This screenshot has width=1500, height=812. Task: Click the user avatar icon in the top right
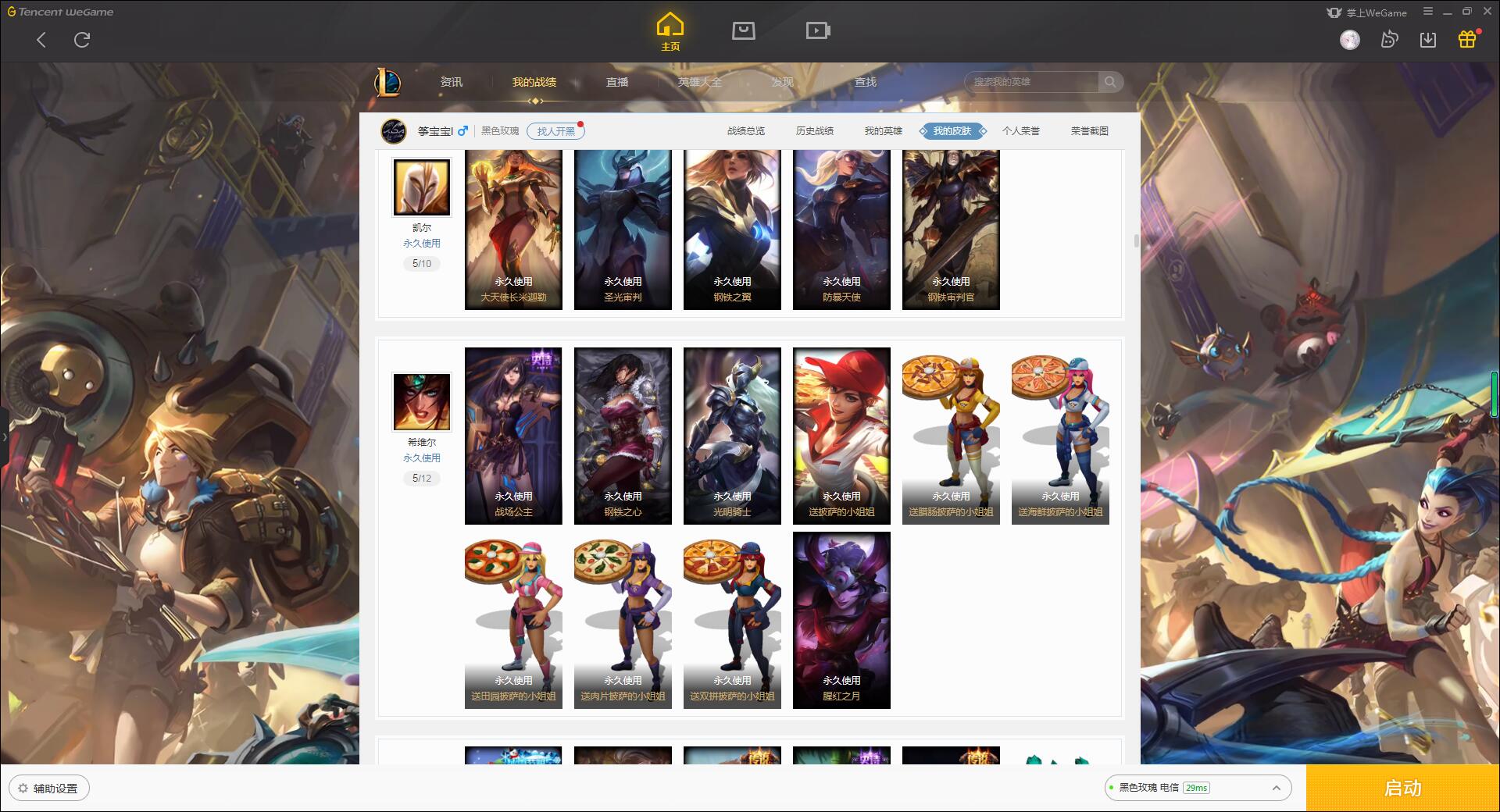tap(1349, 40)
